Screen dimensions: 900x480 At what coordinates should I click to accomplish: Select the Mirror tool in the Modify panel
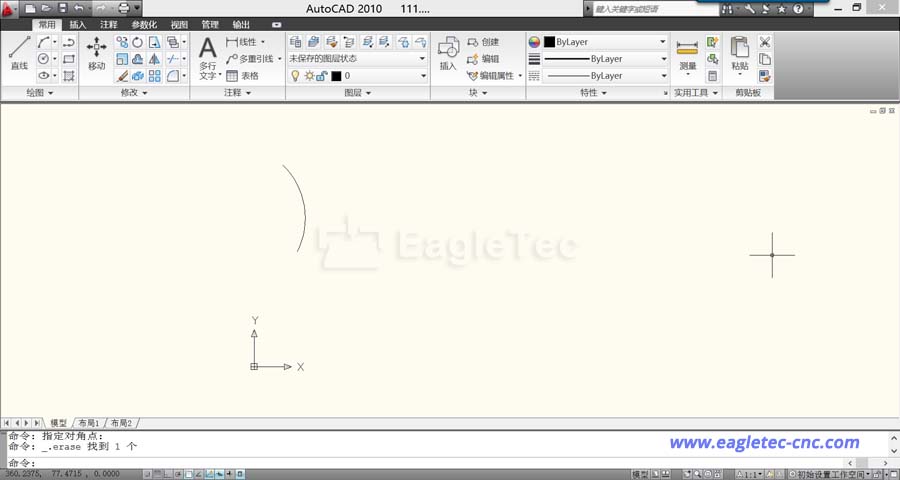pos(154,59)
